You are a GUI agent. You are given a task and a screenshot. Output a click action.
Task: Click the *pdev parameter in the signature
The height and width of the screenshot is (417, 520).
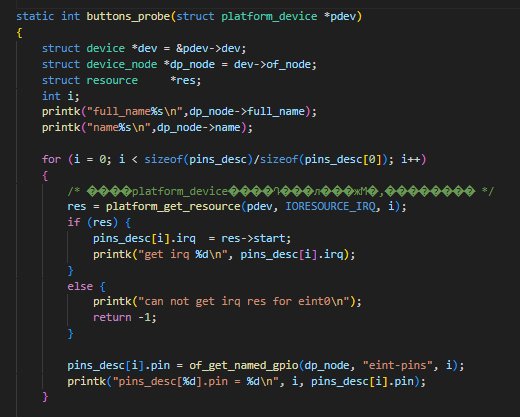340,16
